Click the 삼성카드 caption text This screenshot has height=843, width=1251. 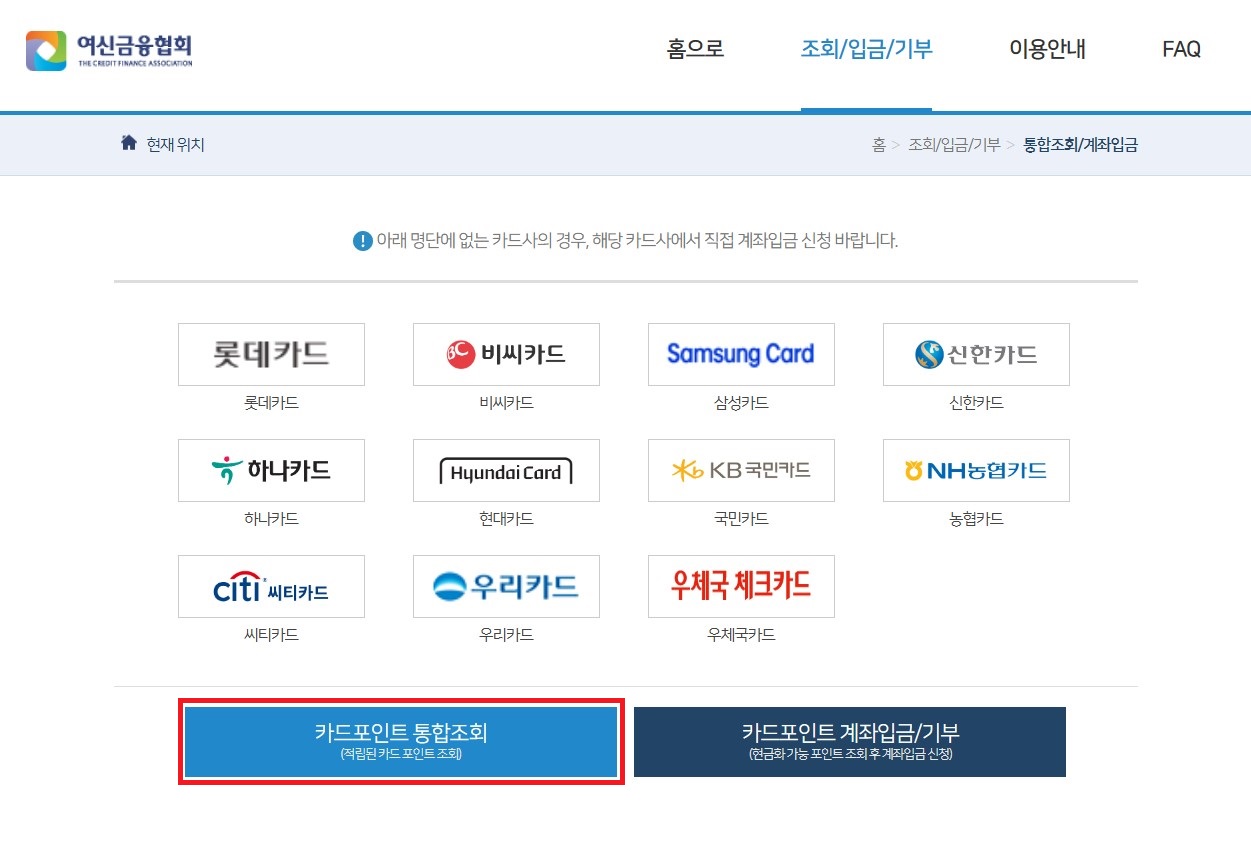[x=741, y=403]
